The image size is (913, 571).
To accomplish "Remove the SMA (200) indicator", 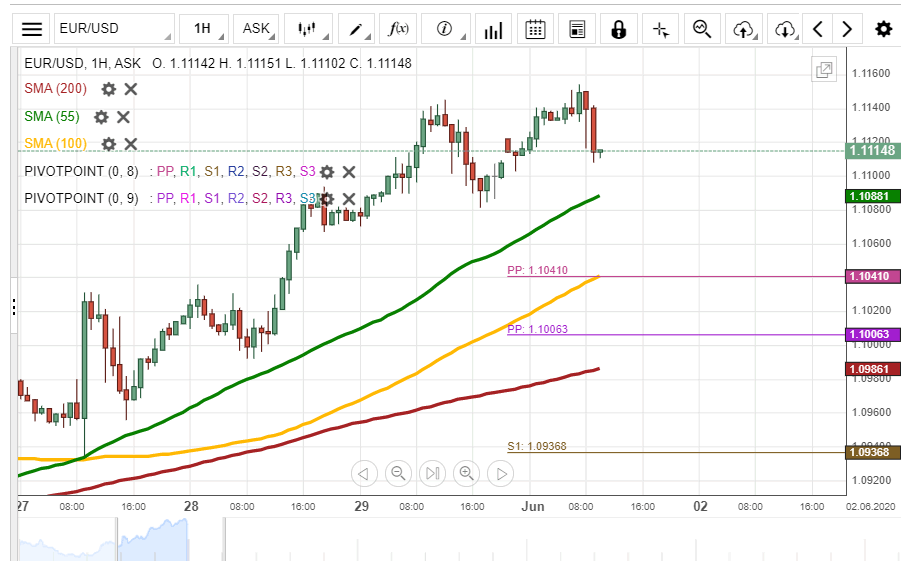I will [x=131, y=89].
